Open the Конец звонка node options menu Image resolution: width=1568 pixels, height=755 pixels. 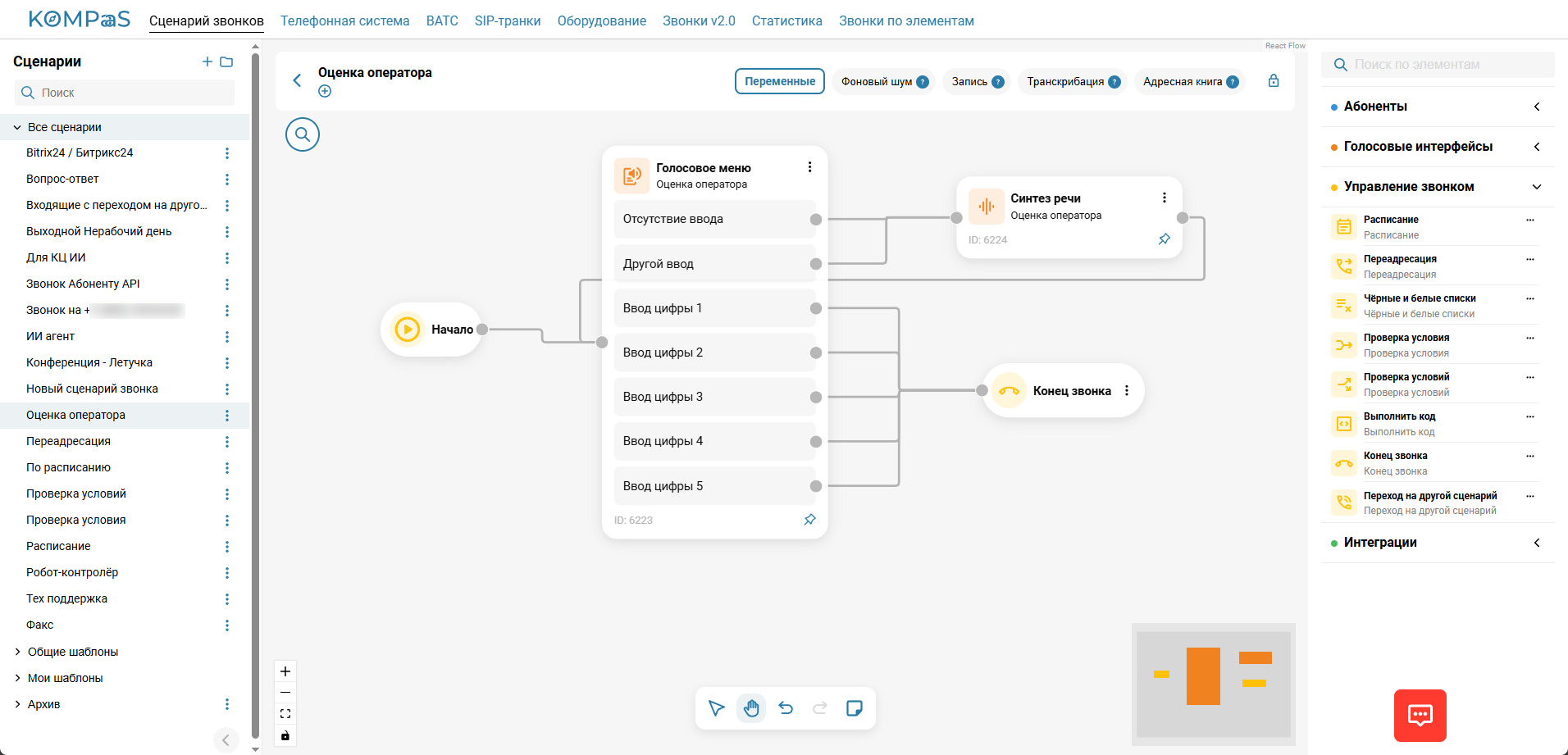[x=1127, y=391]
